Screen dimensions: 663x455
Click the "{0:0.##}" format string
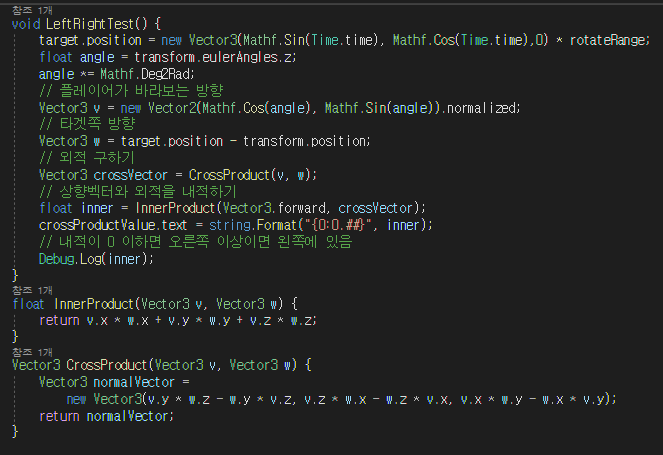[338, 225]
